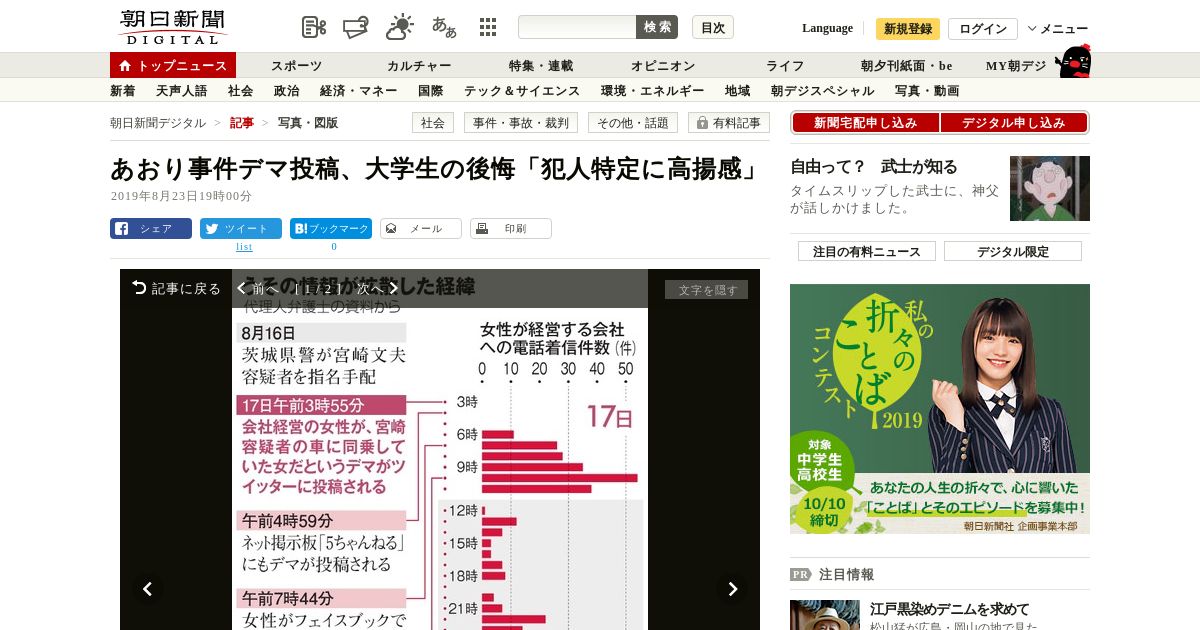Select the 朝夕刊紙面・be tab
The height and width of the screenshot is (630, 1200).
(x=907, y=66)
